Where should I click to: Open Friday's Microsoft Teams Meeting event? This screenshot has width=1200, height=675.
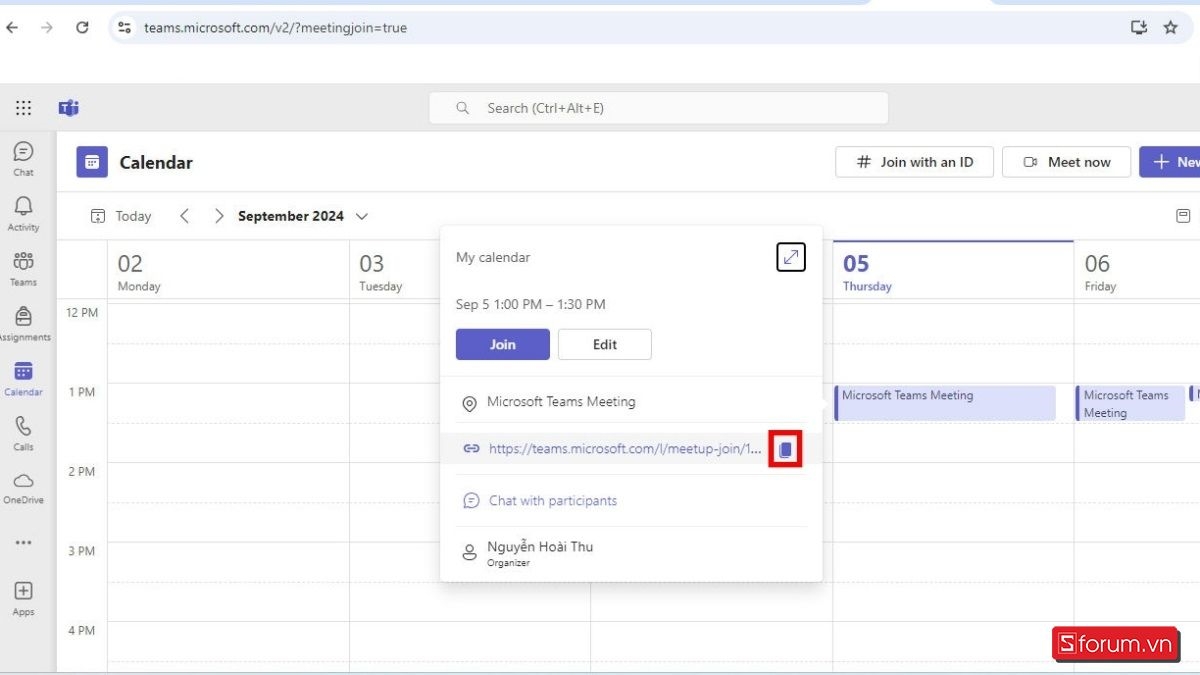coord(1130,403)
